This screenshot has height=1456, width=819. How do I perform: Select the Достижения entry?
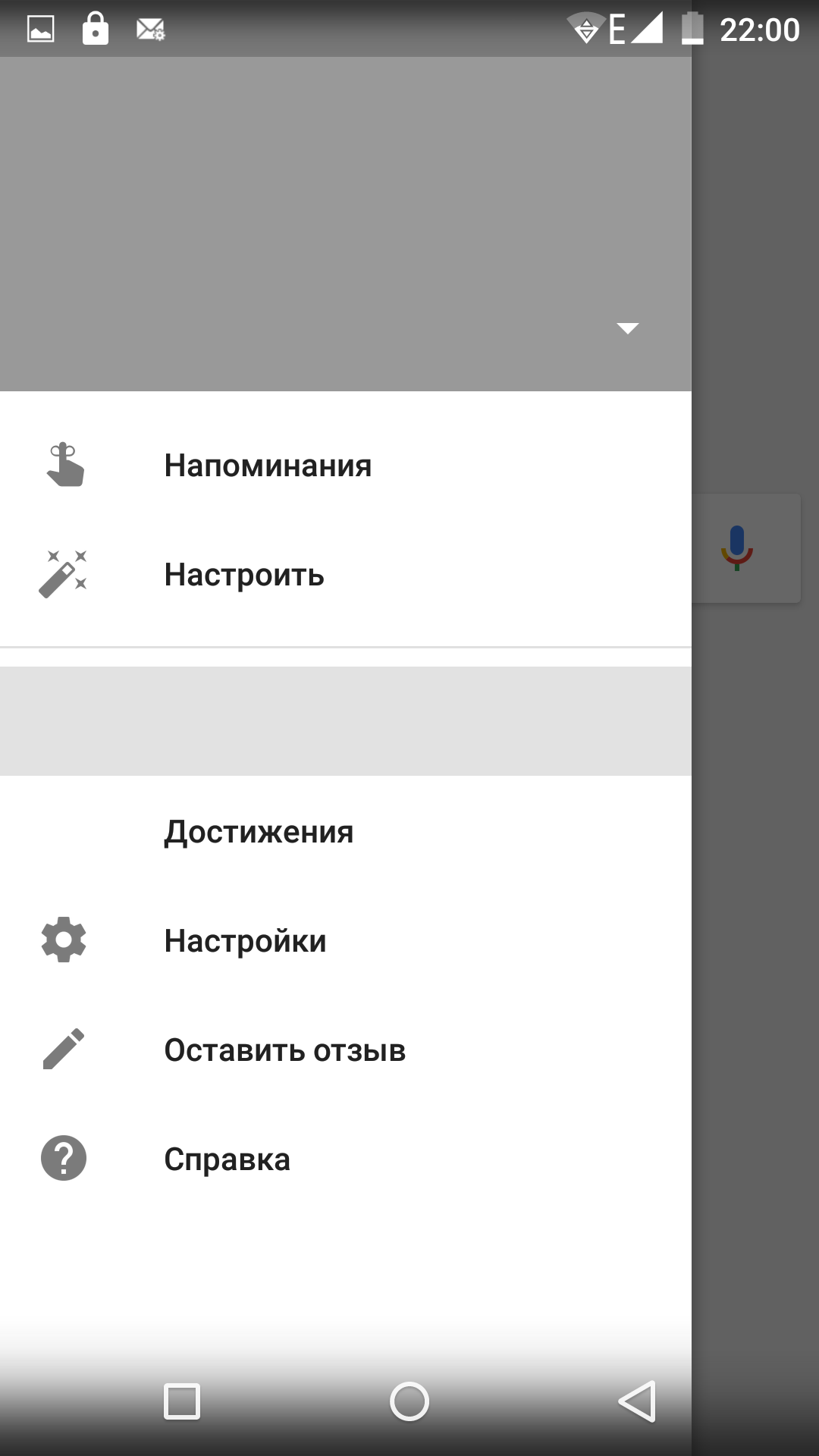(x=346, y=832)
